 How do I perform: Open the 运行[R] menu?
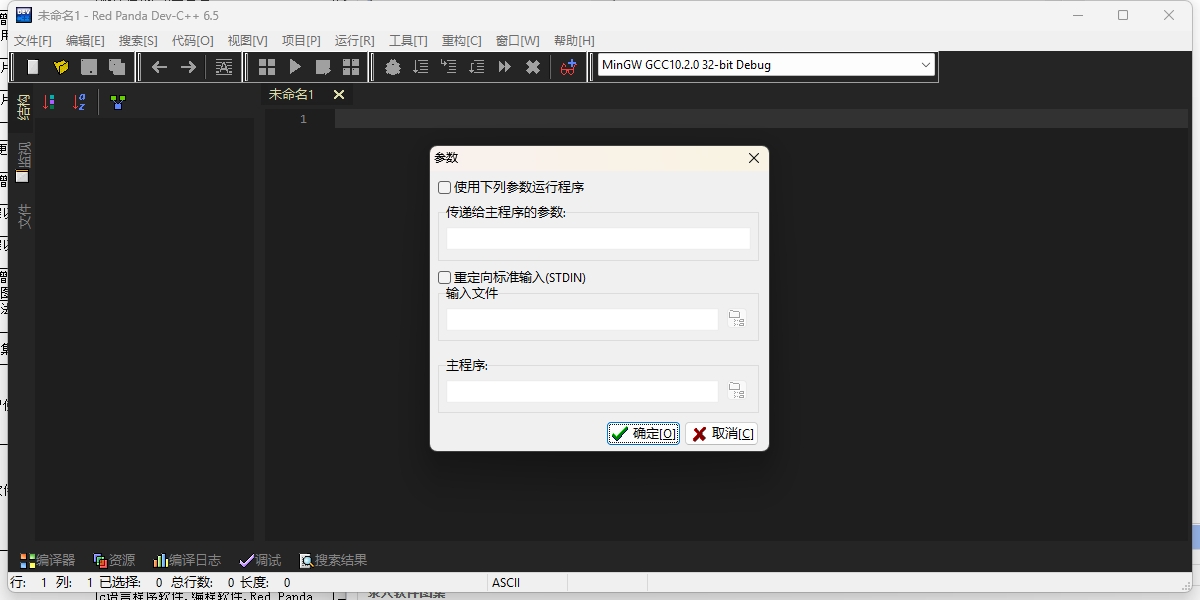pyautogui.click(x=355, y=40)
